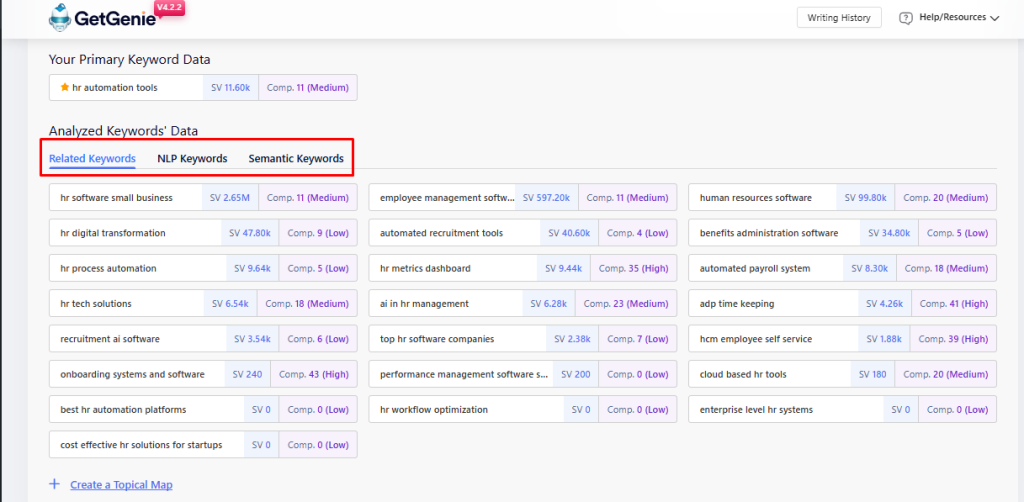1024x502 pixels.
Task: Click the star icon beside hr automation tools
Action: point(65,88)
